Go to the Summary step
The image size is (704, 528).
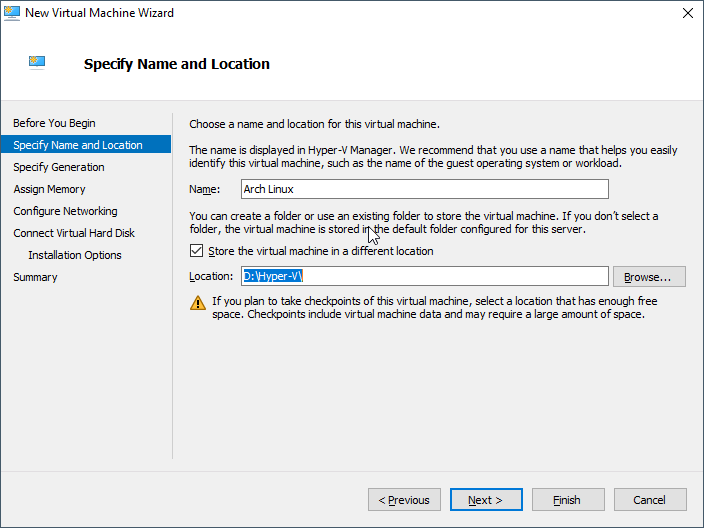(x=35, y=277)
